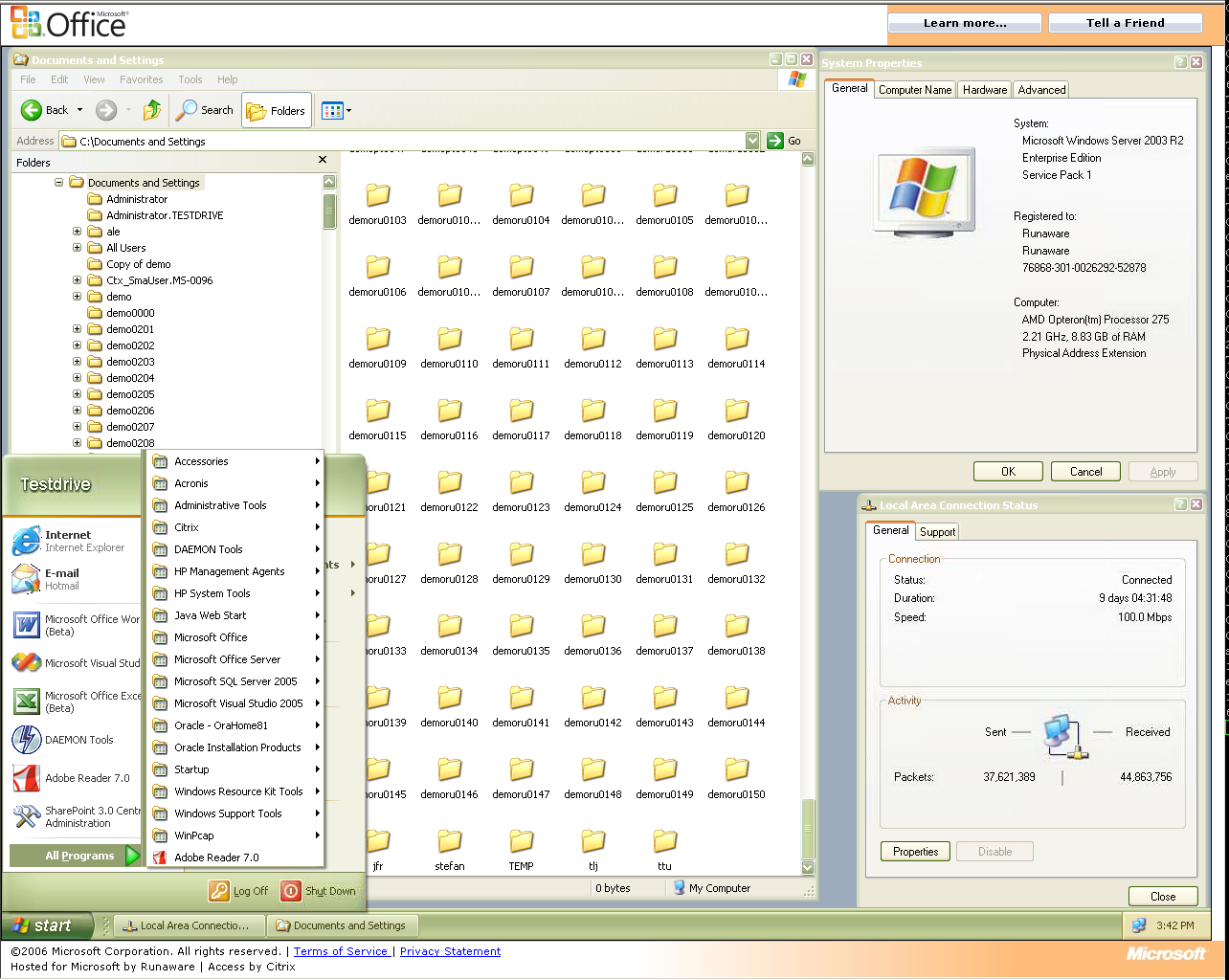Launch Microsoft Office Excel Beta
The height and width of the screenshot is (980, 1229).
(77, 702)
